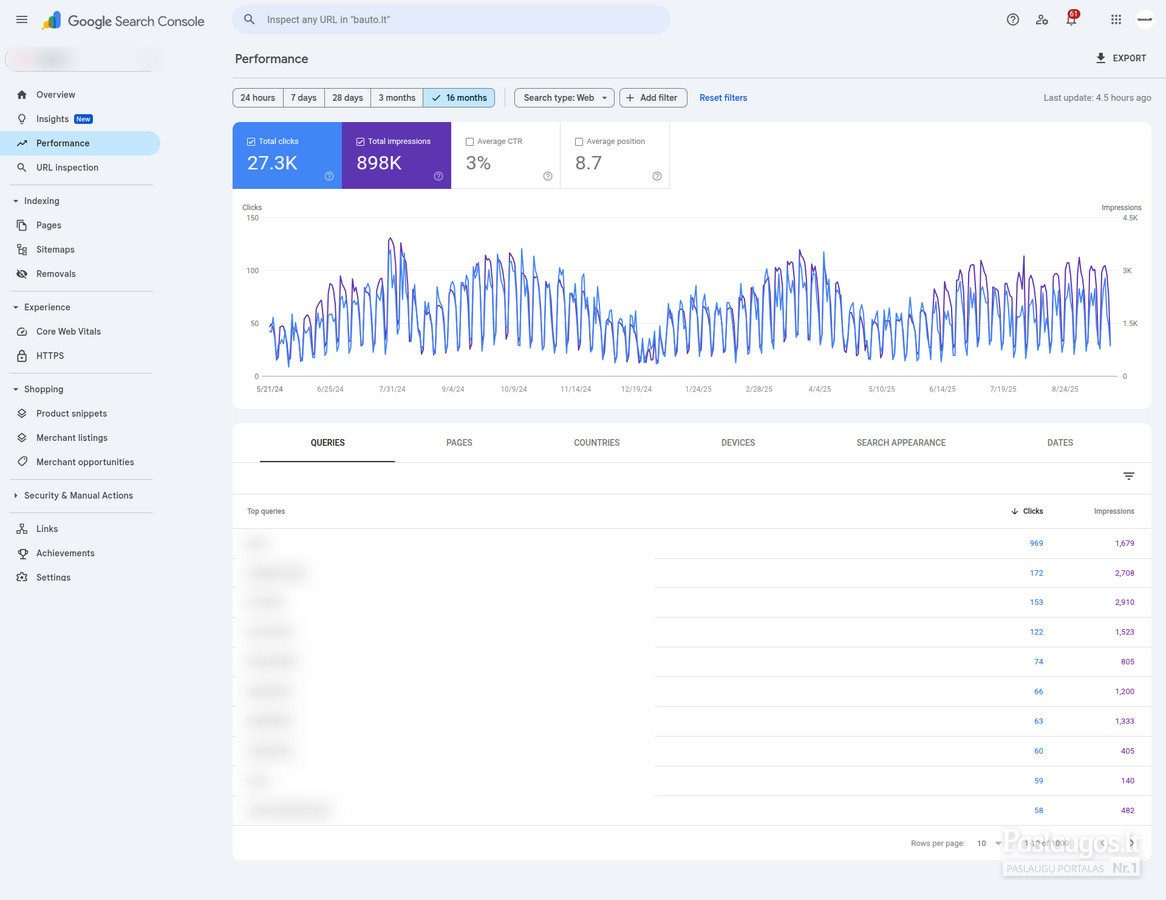
Task: Collapse the Indexing section
Action: [16, 201]
